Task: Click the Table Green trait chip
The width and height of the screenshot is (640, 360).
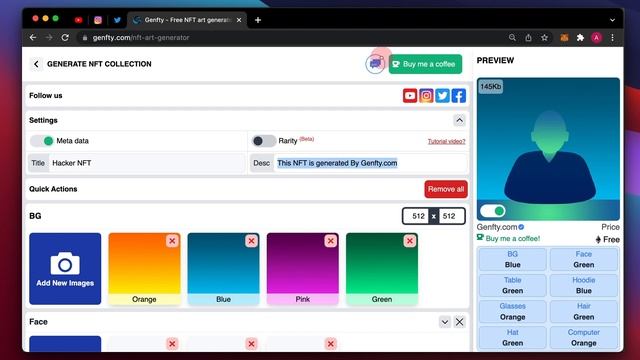Action: (x=512, y=285)
